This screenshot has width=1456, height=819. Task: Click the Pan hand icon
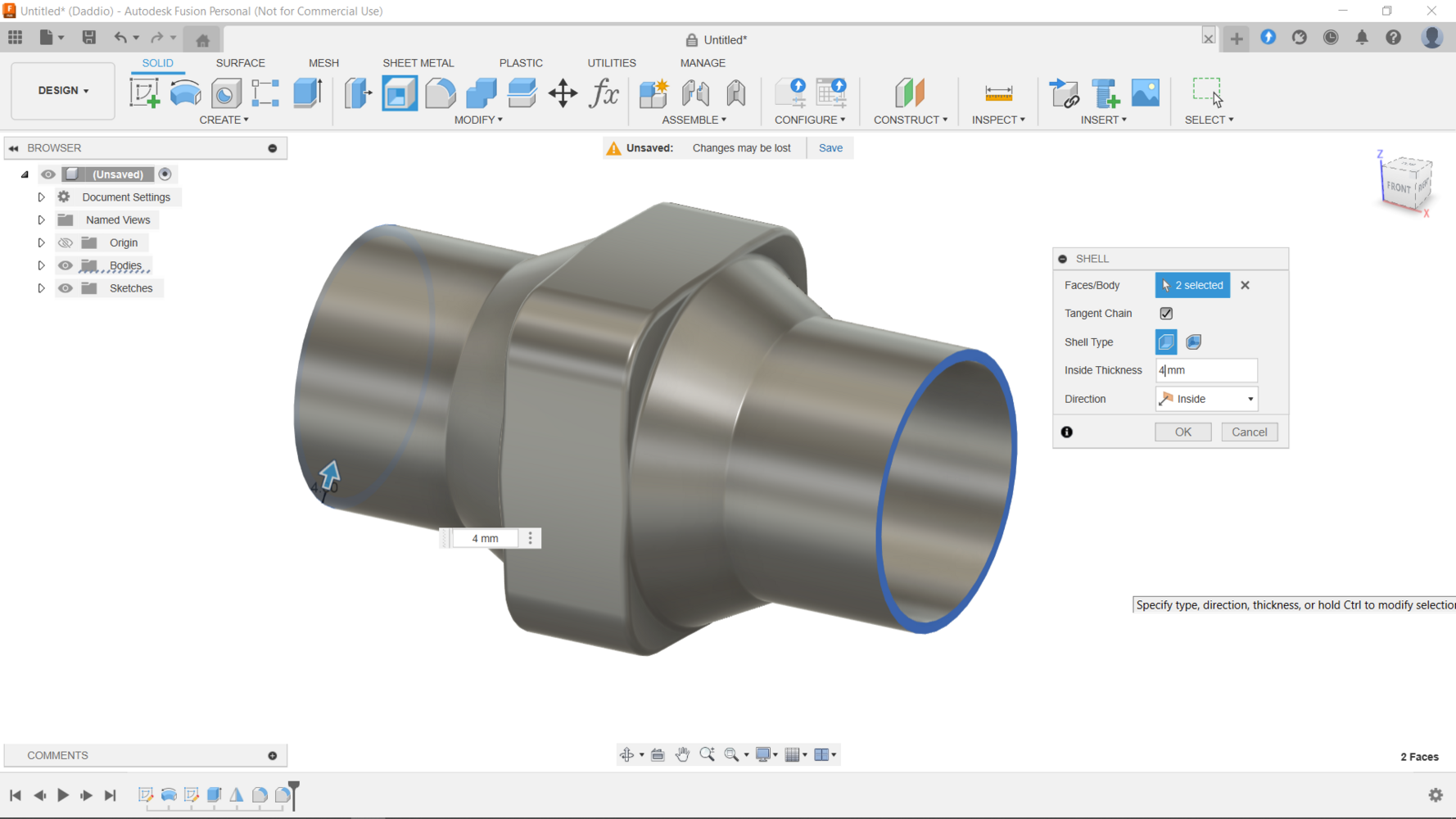[x=682, y=755]
